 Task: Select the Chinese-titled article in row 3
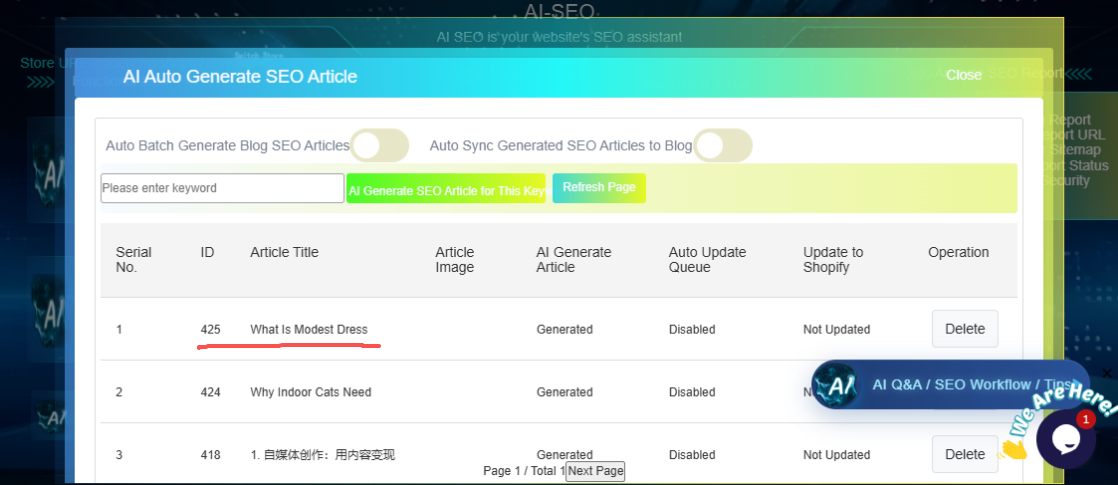point(322,455)
